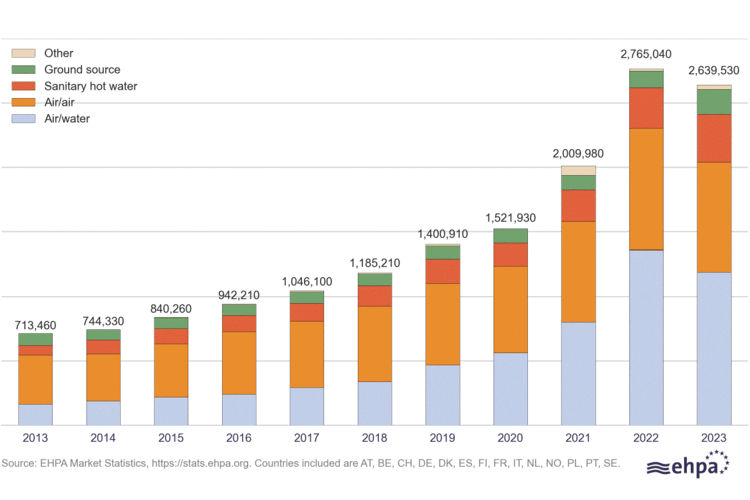Click the 2,639,530 total label

tap(714, 70)
